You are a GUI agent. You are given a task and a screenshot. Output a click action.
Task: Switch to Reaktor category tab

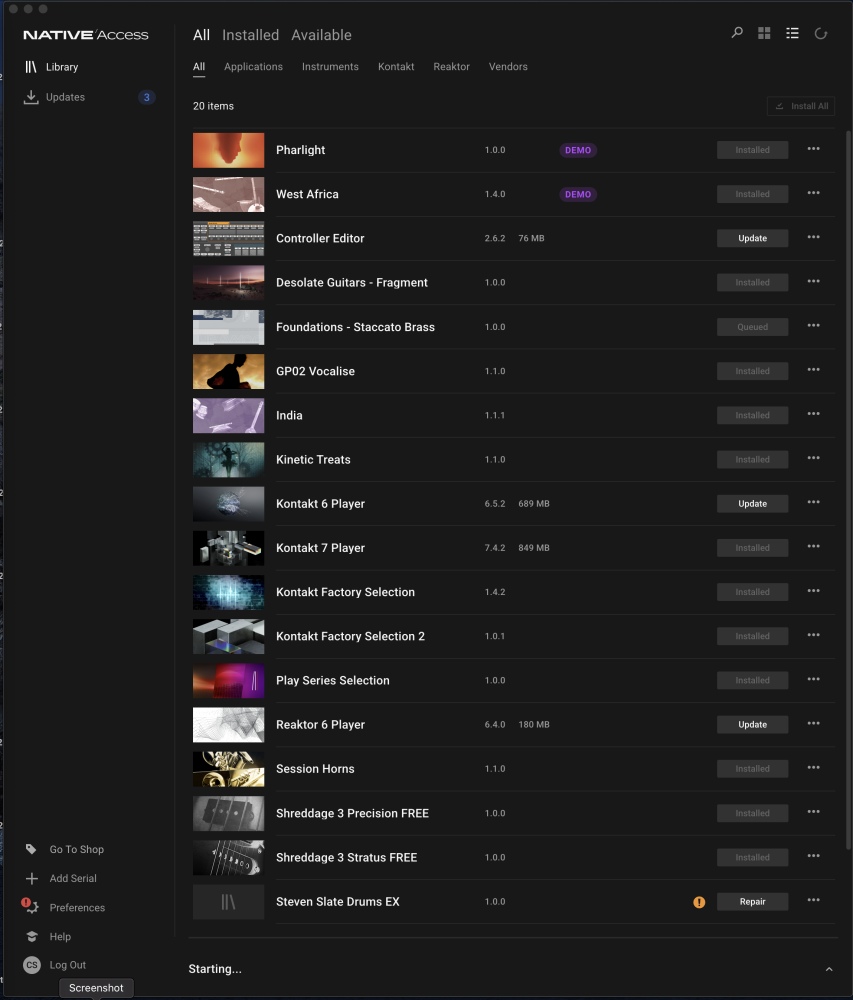pos(451,66)
